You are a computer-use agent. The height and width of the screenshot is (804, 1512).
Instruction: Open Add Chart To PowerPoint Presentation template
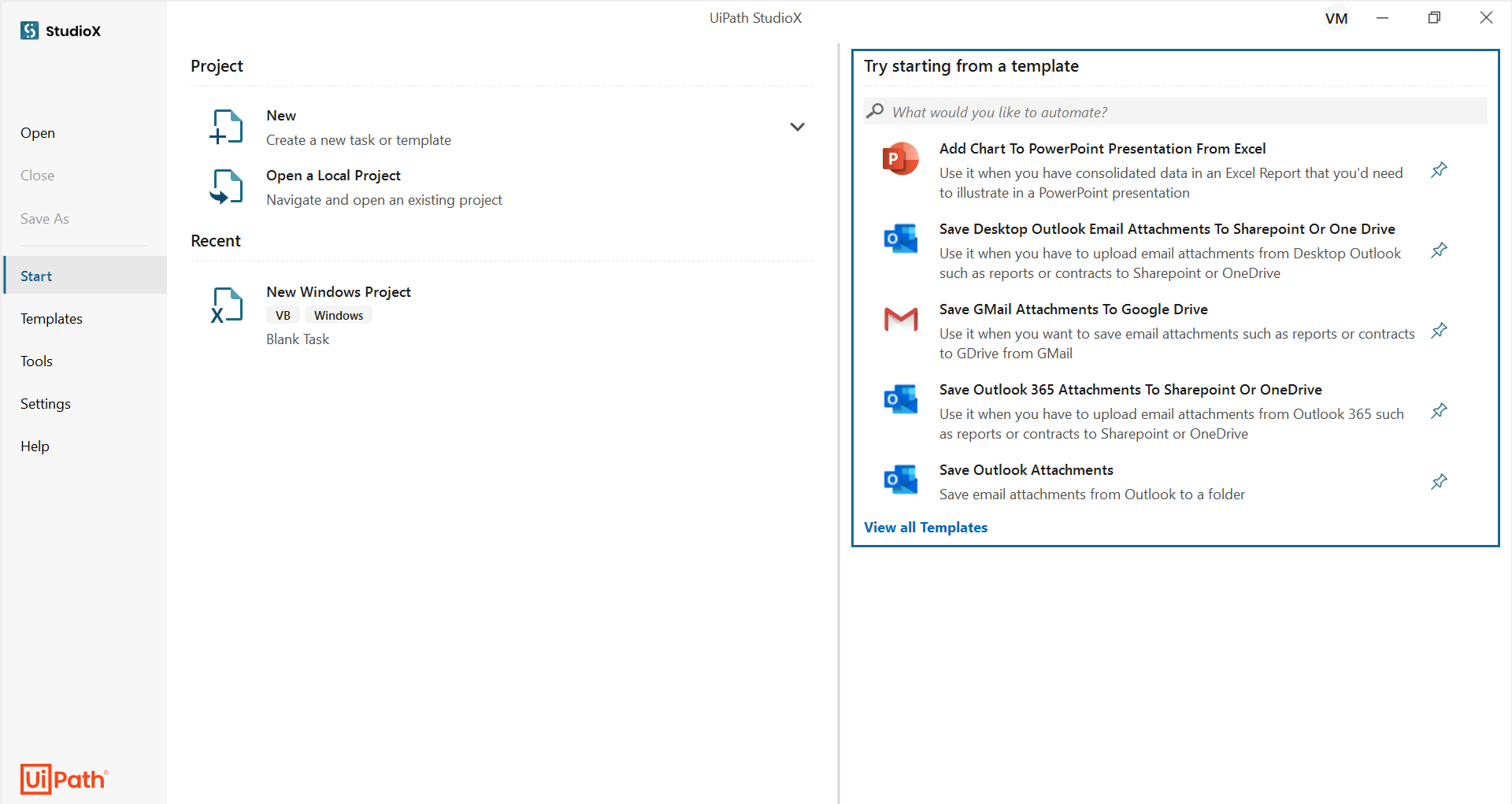coord(1102,149)
